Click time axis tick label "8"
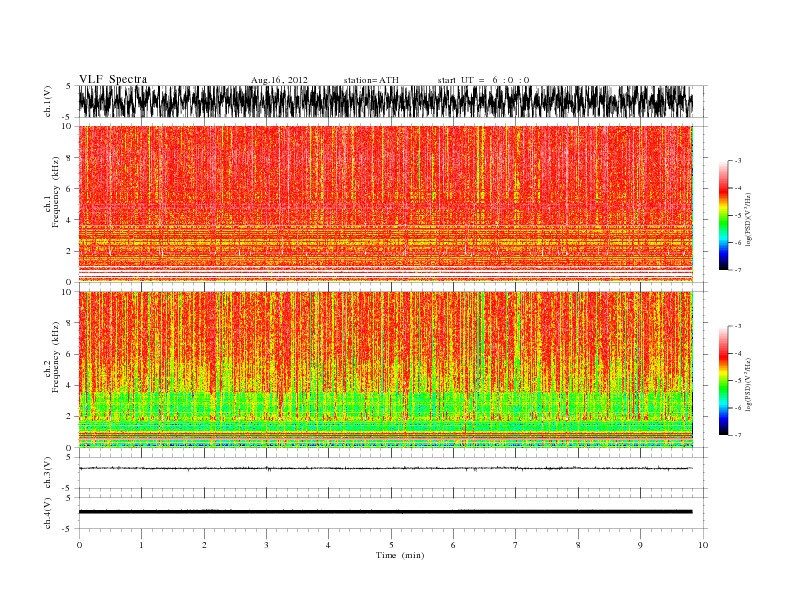This screenshot has width=792, height=612. tap(578, 545)
